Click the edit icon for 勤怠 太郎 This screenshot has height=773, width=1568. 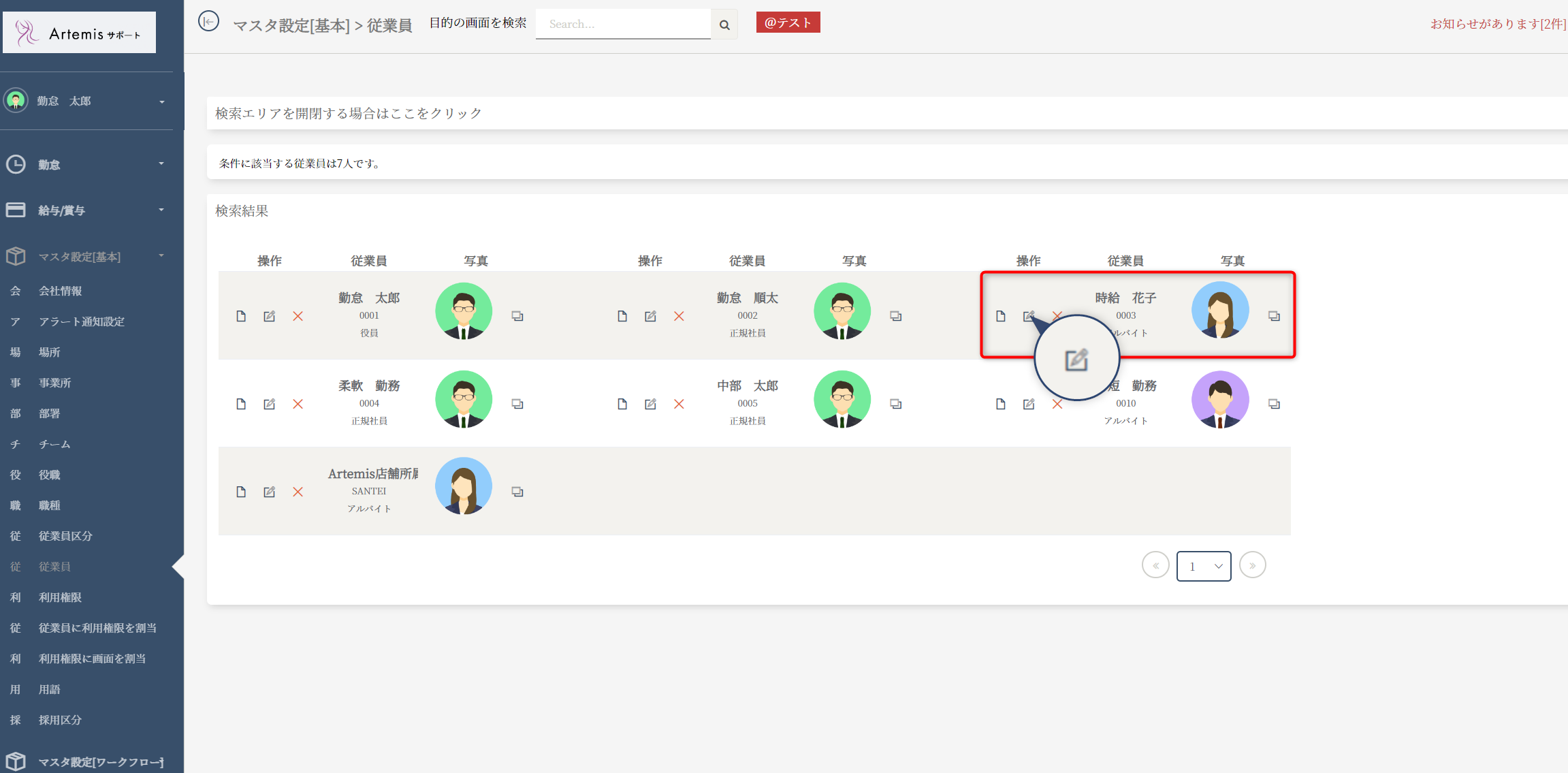270,316
